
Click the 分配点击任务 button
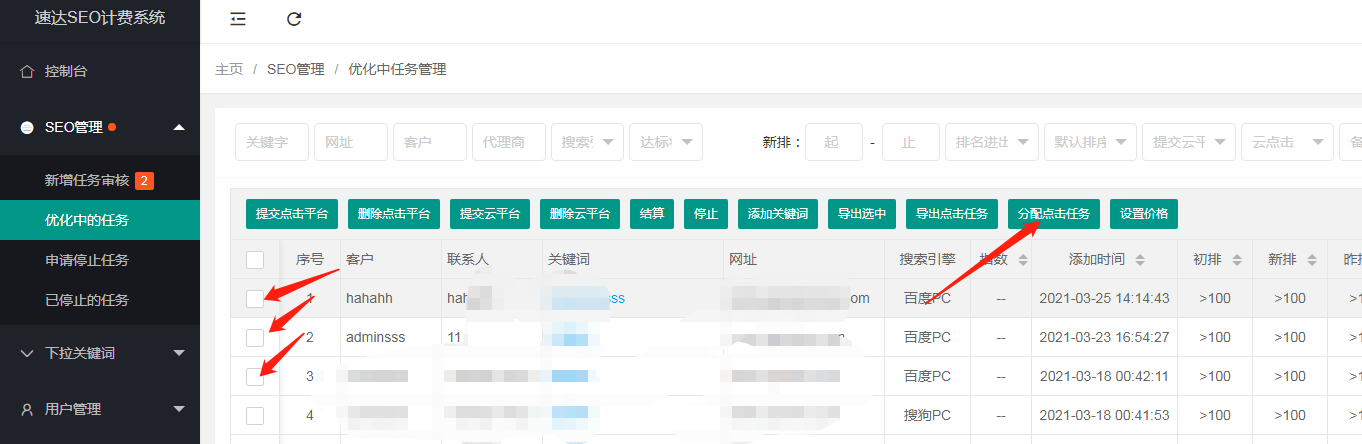(x=1054, y=214)
